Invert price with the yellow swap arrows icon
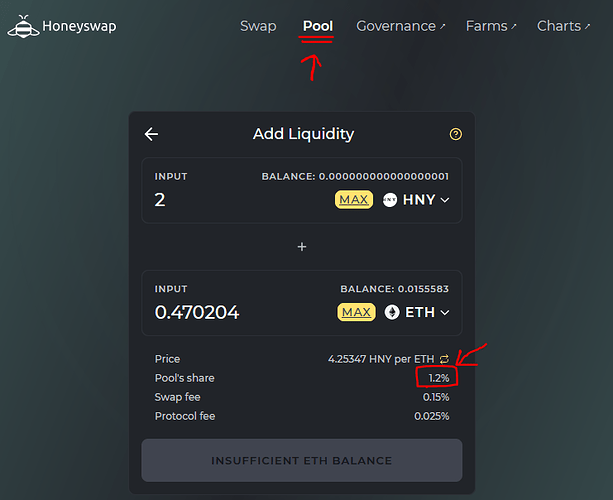Viewport: 613px width, 500px height. click(444, 359)
